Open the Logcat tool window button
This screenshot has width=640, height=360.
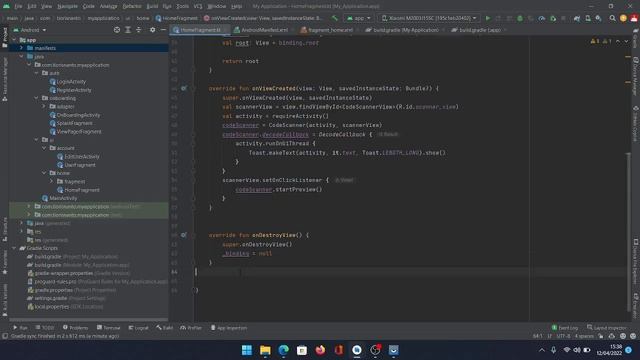[138, 328]
